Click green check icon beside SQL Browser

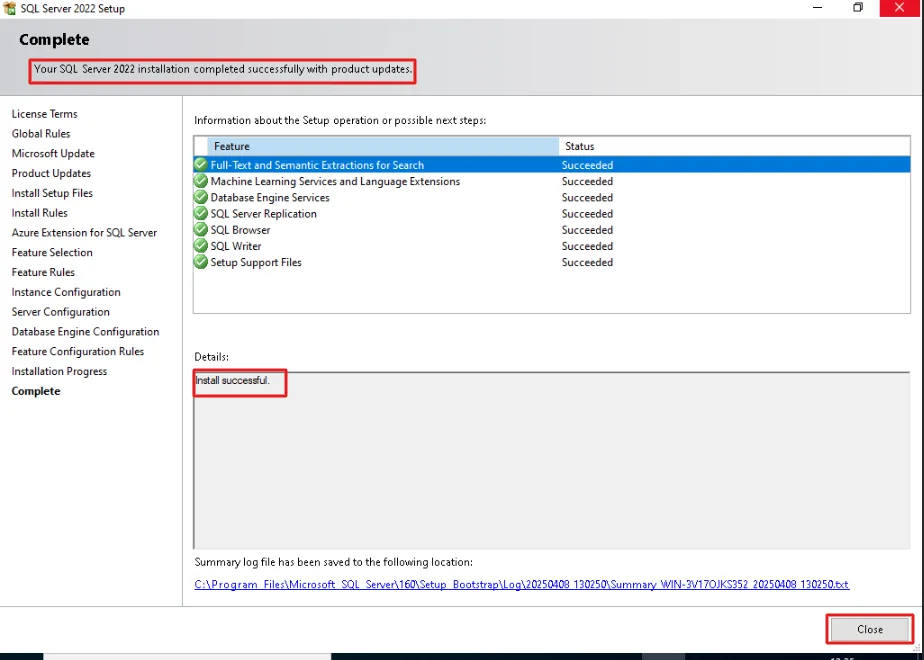pos(201,229)
